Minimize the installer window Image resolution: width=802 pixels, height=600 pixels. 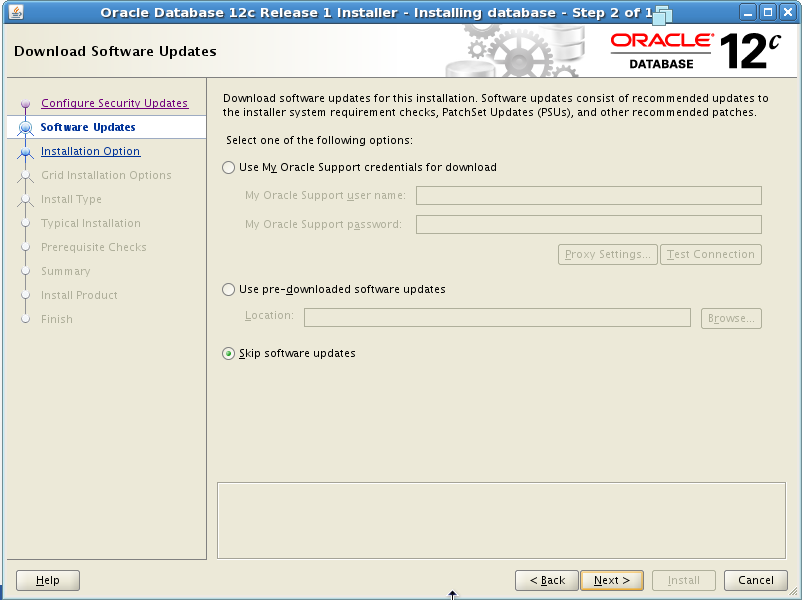pyautogui.click(x=748, y=12)
